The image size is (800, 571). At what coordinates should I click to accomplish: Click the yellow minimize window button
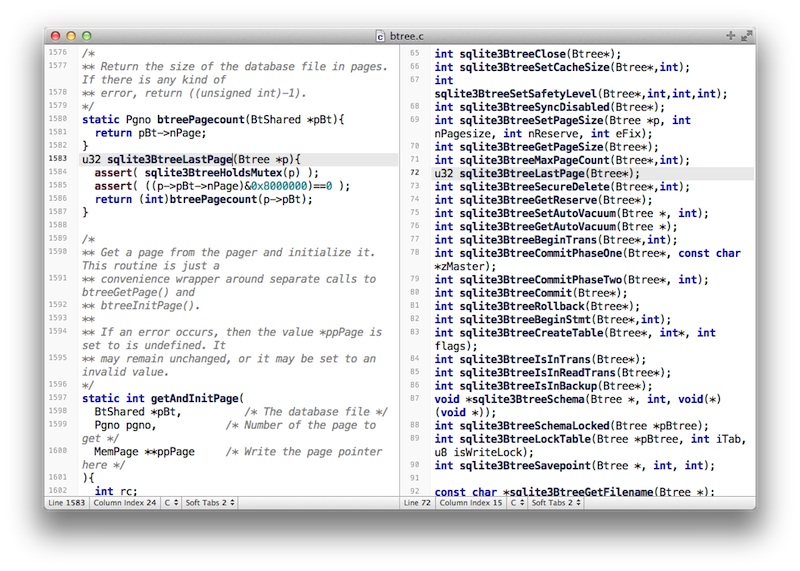point(70,35)
